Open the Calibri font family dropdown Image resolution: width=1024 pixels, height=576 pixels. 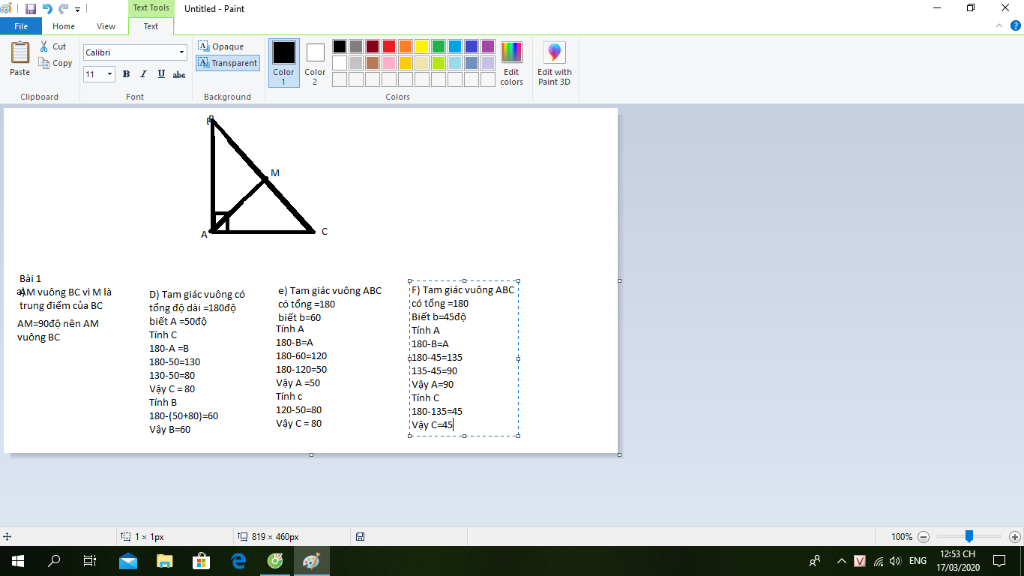(182, 52)
